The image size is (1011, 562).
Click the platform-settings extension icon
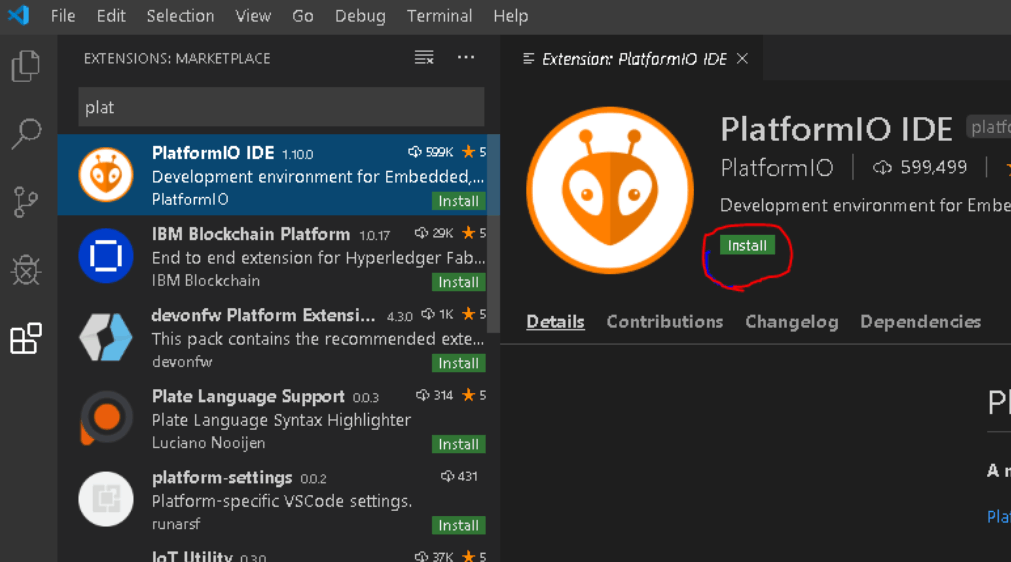point(106,499)
